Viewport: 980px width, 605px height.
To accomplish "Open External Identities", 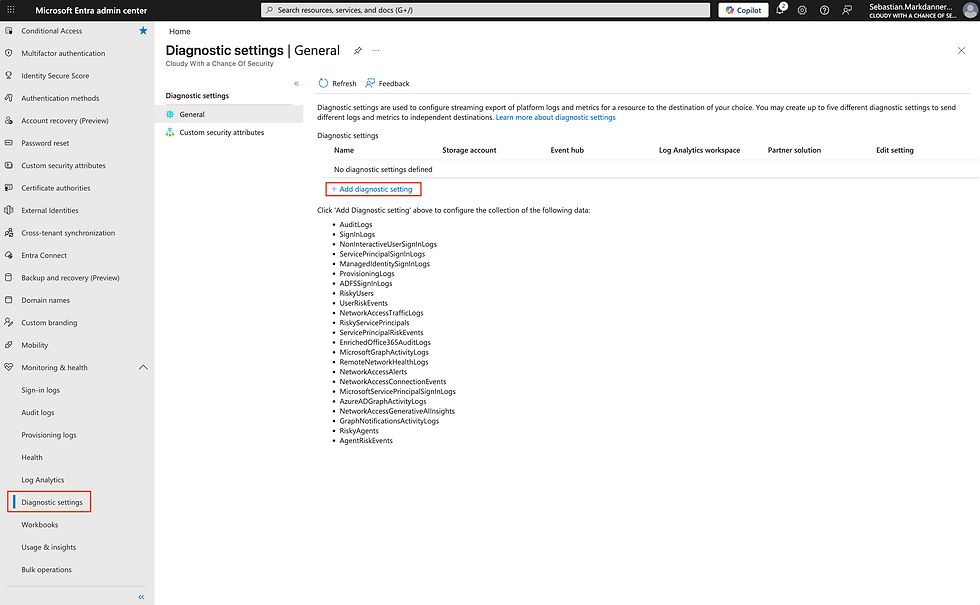I will click(x=50, y=211).
